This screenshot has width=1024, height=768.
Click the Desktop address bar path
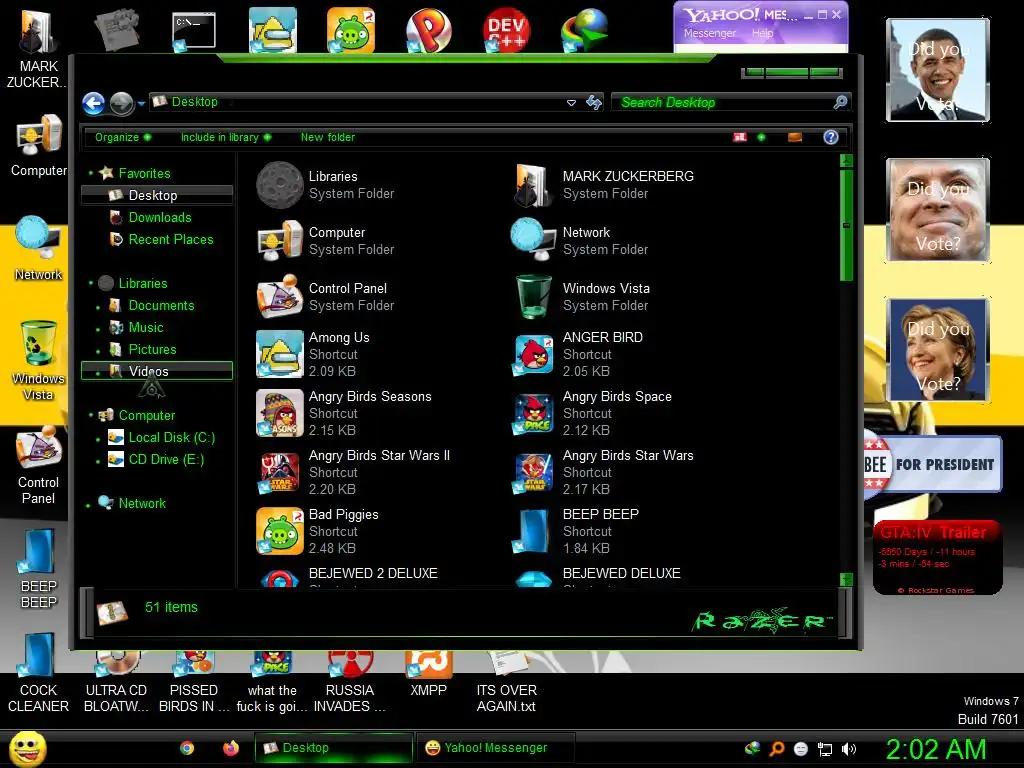[194, 102]
